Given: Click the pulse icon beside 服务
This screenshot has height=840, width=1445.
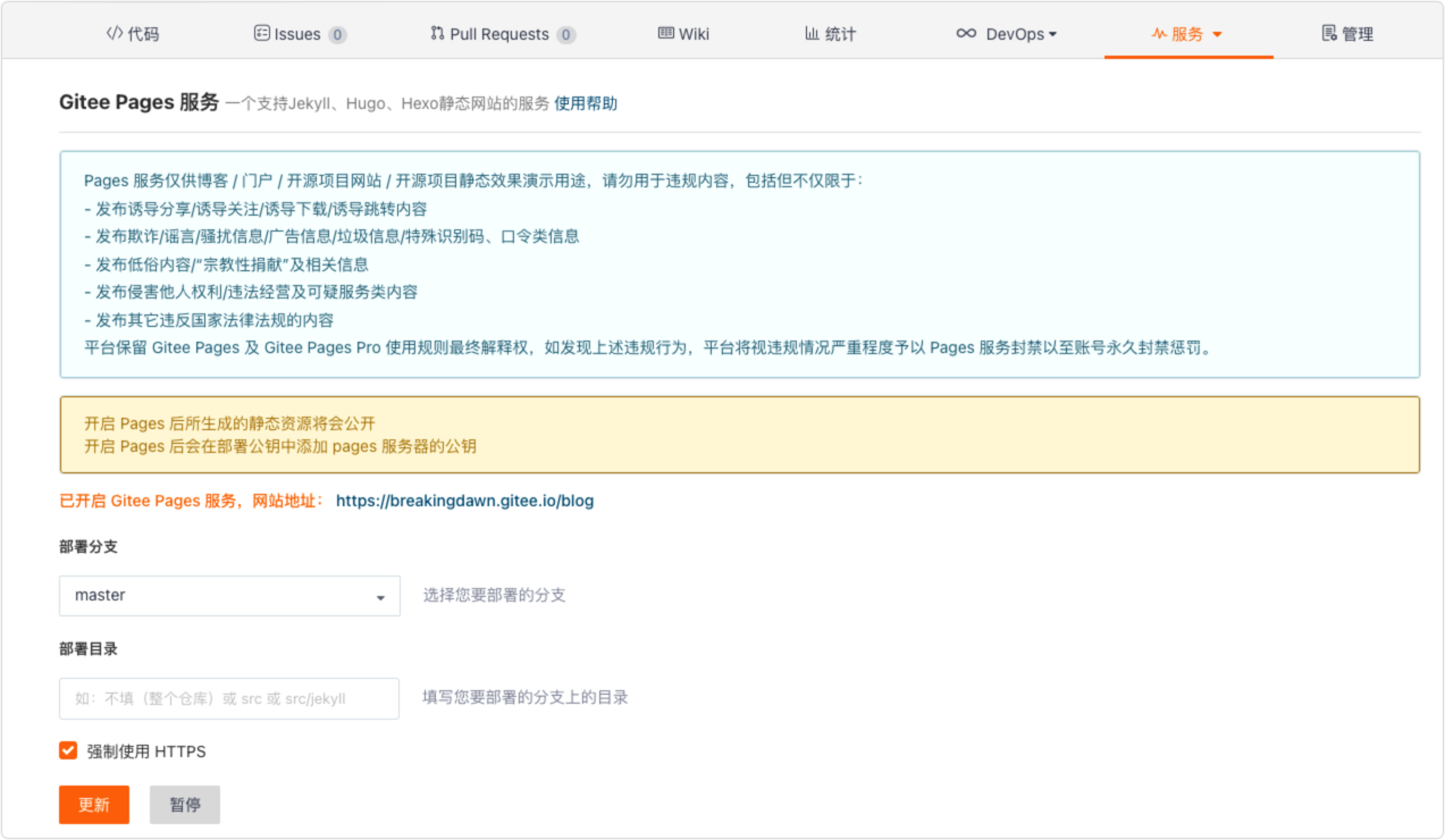Looking at the screenshot, I should [1158, 34].
